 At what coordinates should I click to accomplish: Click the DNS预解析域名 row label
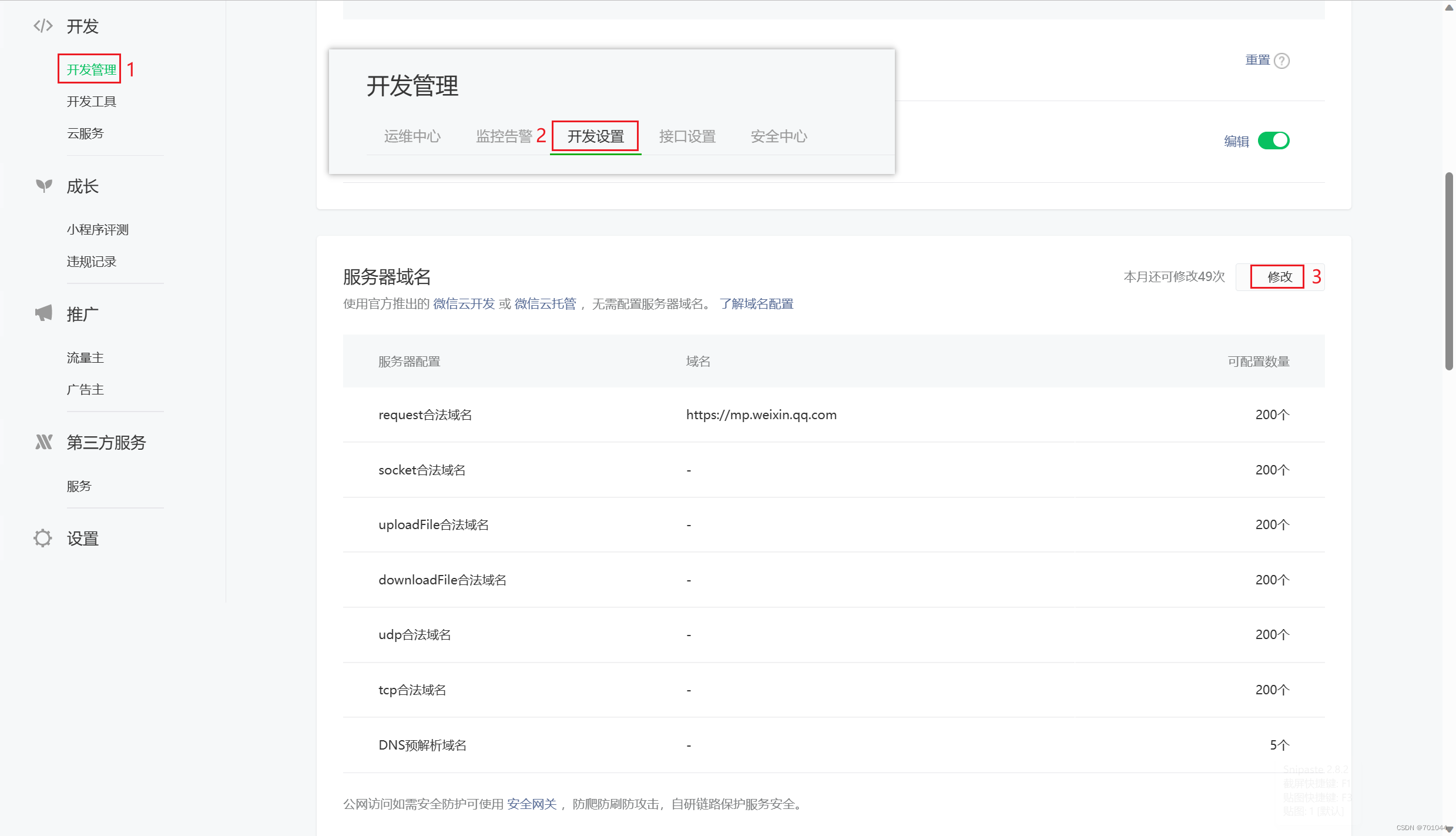(x=422, y=745)
